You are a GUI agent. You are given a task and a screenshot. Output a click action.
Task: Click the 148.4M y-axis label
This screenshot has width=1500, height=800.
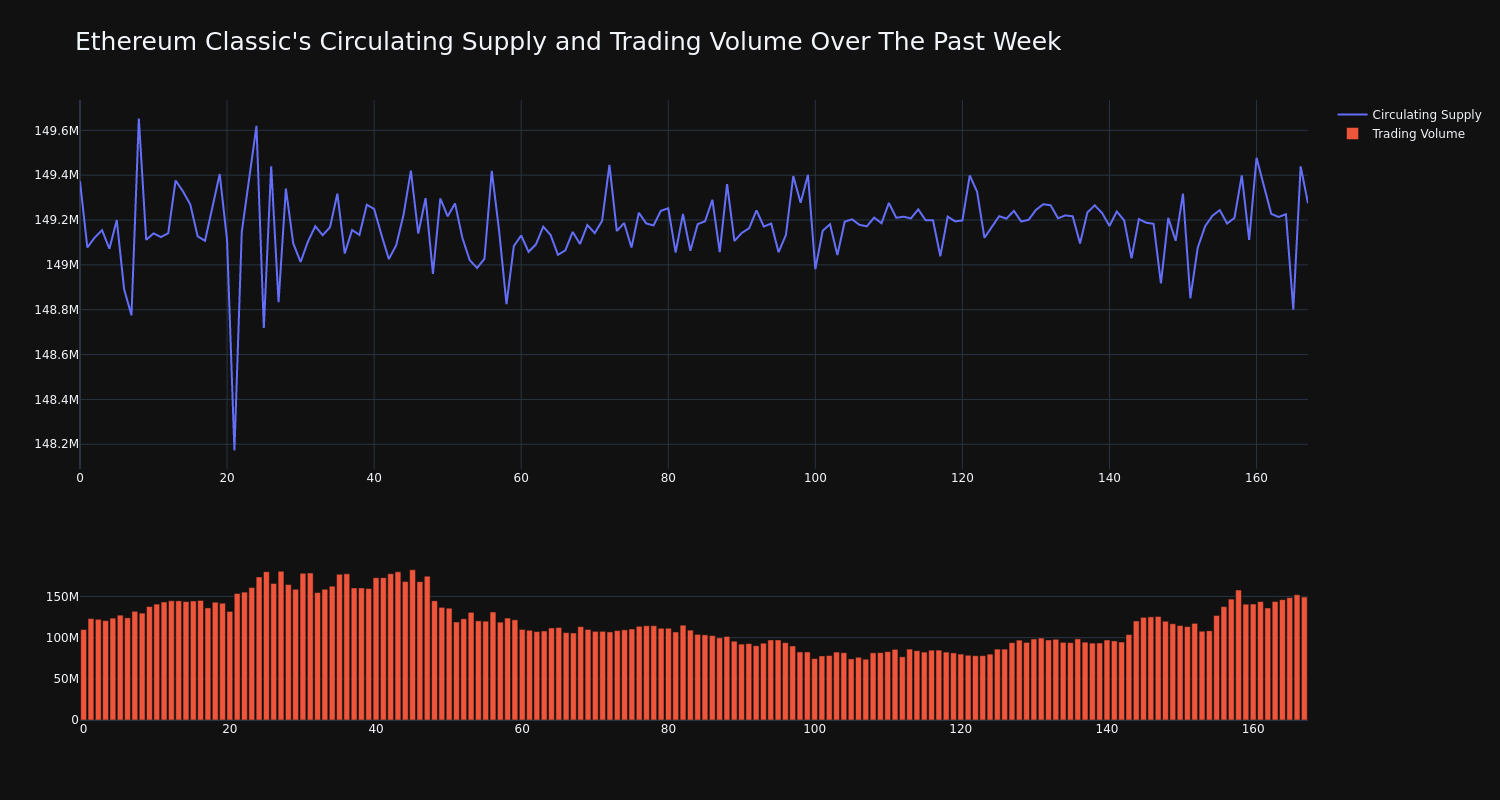(x=56, y=400)
